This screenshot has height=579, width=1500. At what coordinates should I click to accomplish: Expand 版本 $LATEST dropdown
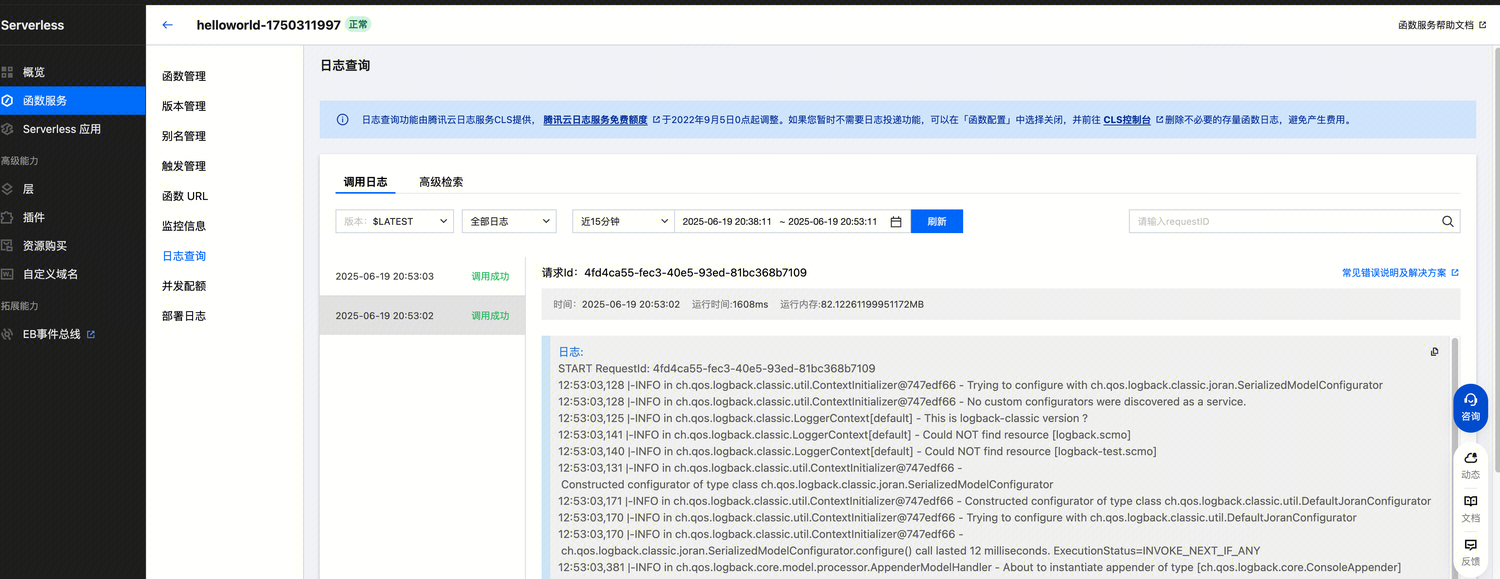[395, 221]
